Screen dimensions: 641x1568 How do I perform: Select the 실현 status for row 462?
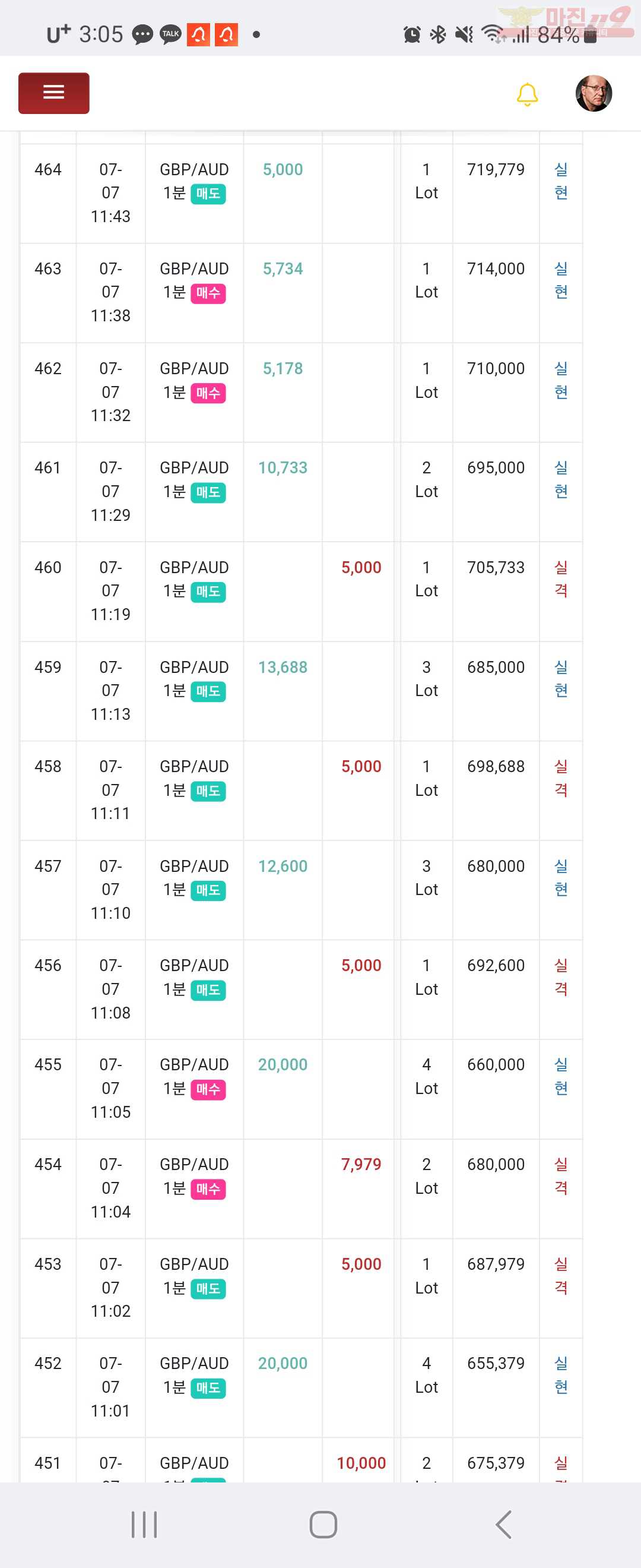[561, 380]
